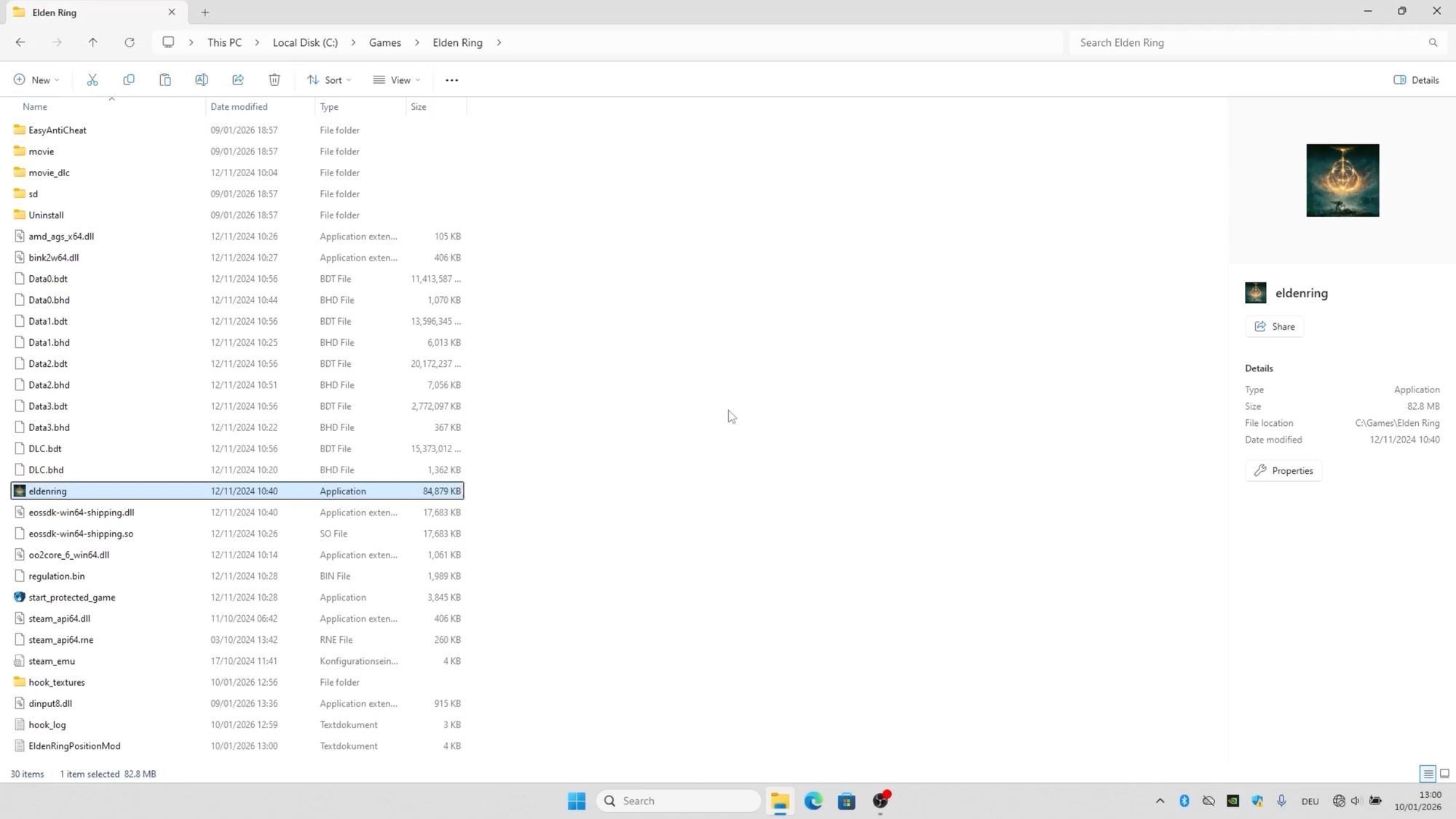Expand the Sort dropdown
The height and width of the screenshot is (819, 1456).
(329, 80)
